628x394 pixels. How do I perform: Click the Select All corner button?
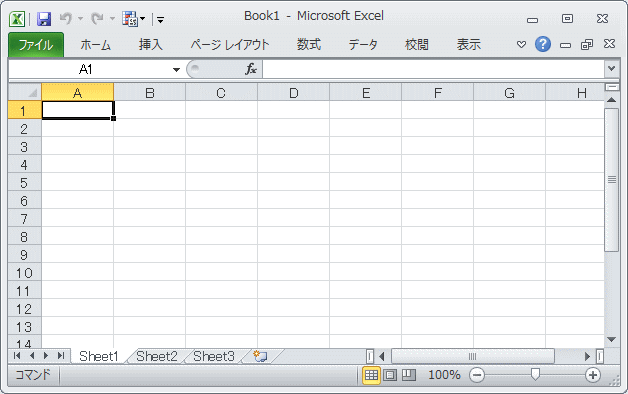[25, 92]
